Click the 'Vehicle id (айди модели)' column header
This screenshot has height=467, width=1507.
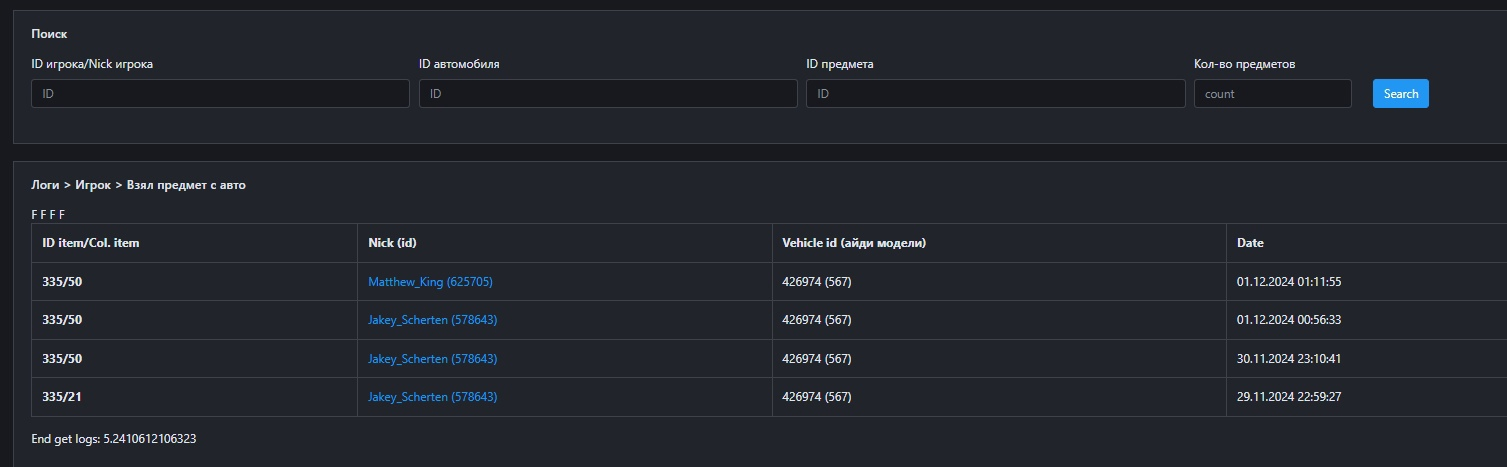pyautogui.click(x=853, y=243)
